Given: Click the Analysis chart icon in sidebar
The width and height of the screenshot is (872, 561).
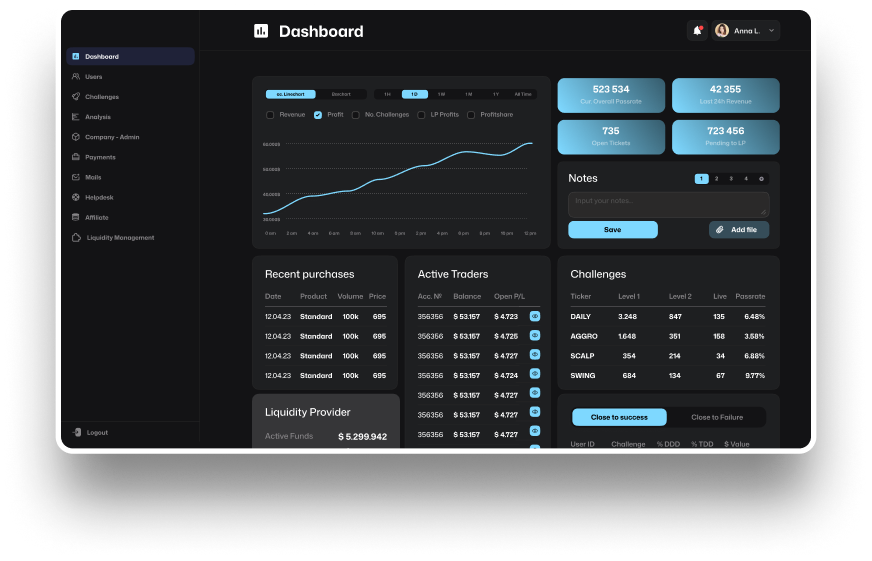Looking at the screenshot, I should tap(76, 117).
